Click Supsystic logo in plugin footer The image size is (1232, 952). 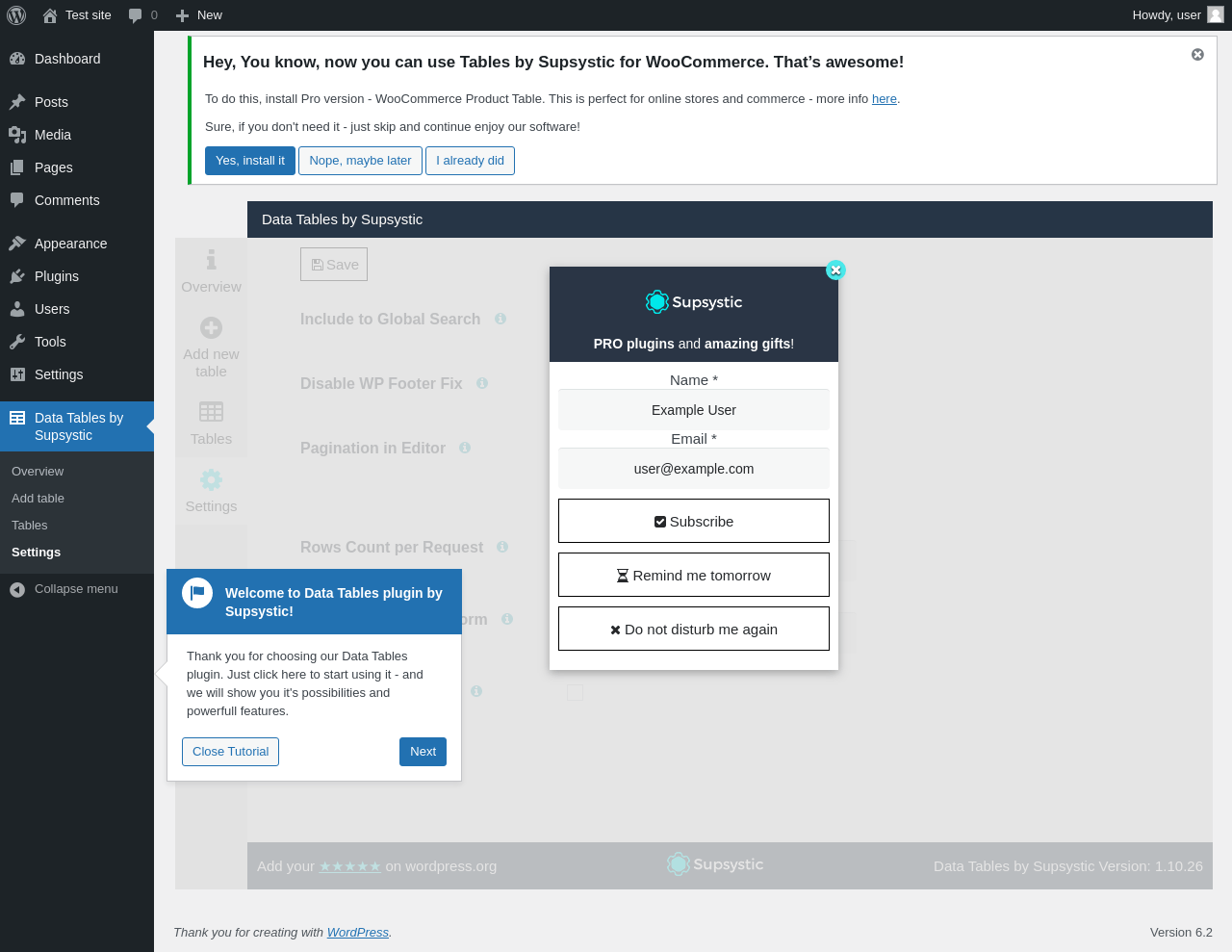pos(715,864)
